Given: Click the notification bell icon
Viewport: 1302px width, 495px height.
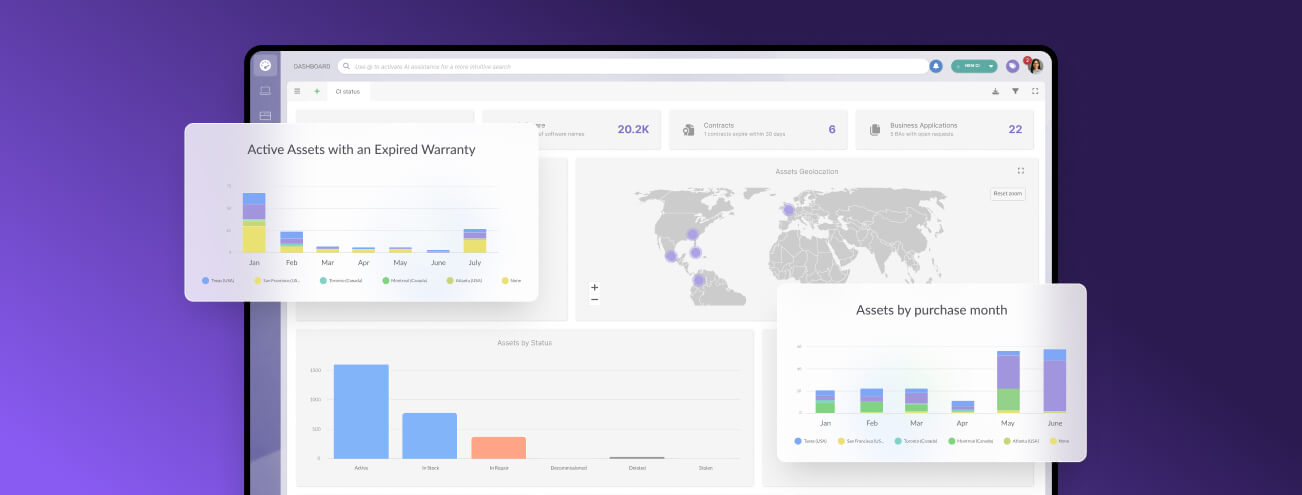Looking at the screenshot, I should [936, 66].
